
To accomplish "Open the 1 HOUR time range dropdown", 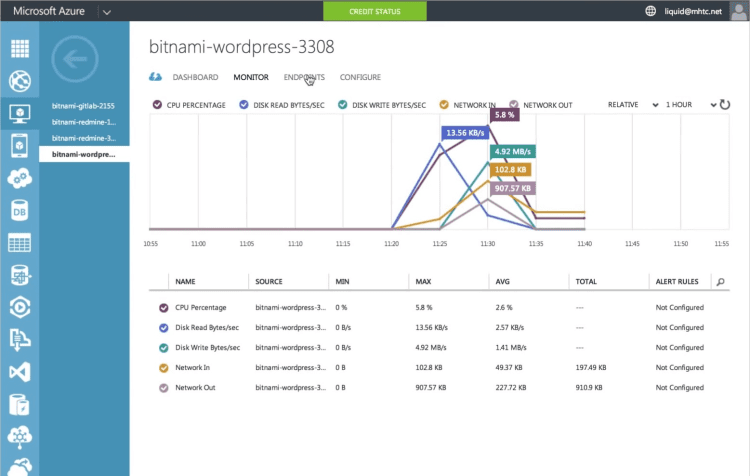I will pos(691,104).
